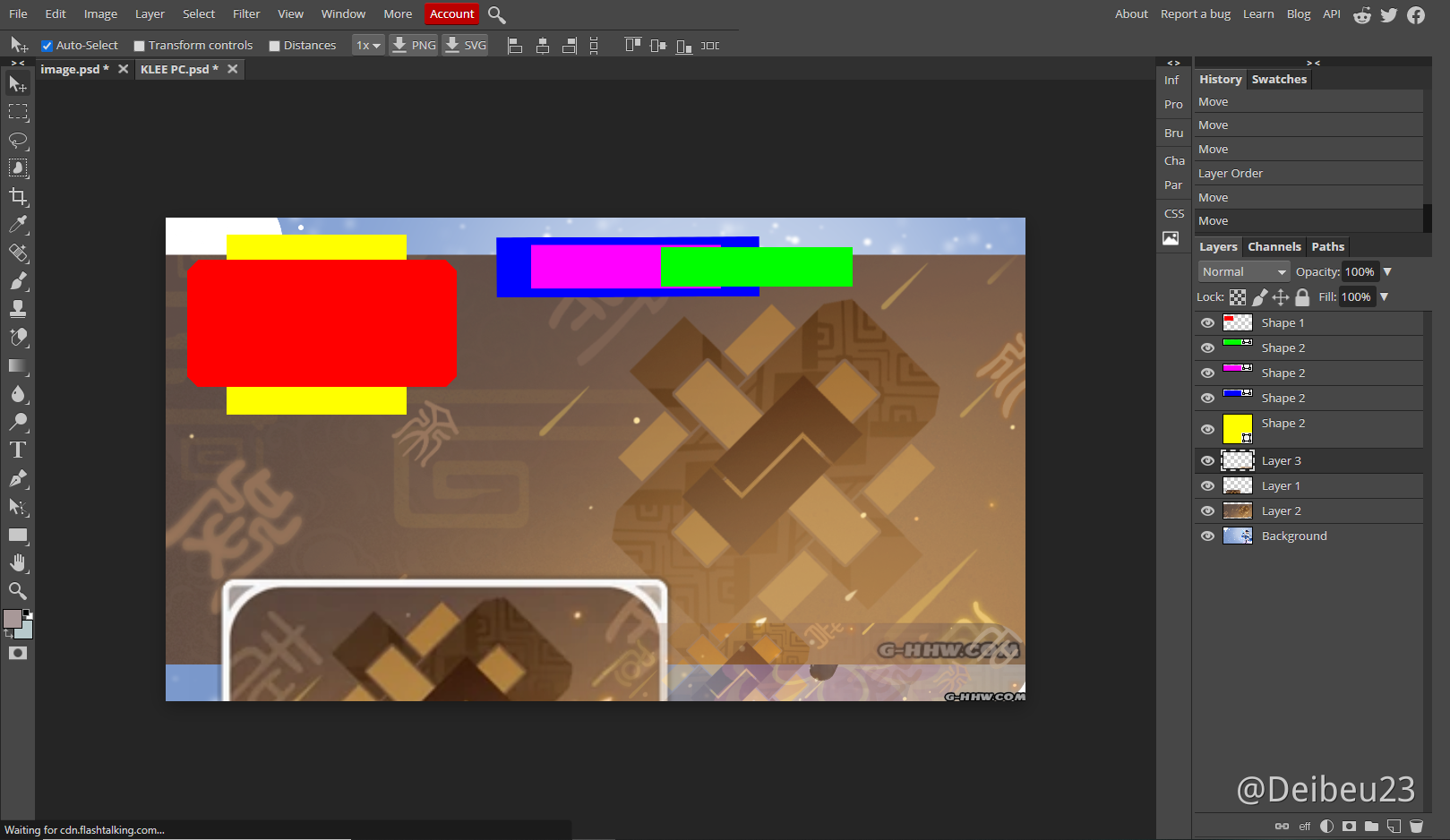Disable the Auto-Select checkbox
Image resolution: width=1450 pixels, height=840 pixels.
[47, 46]
